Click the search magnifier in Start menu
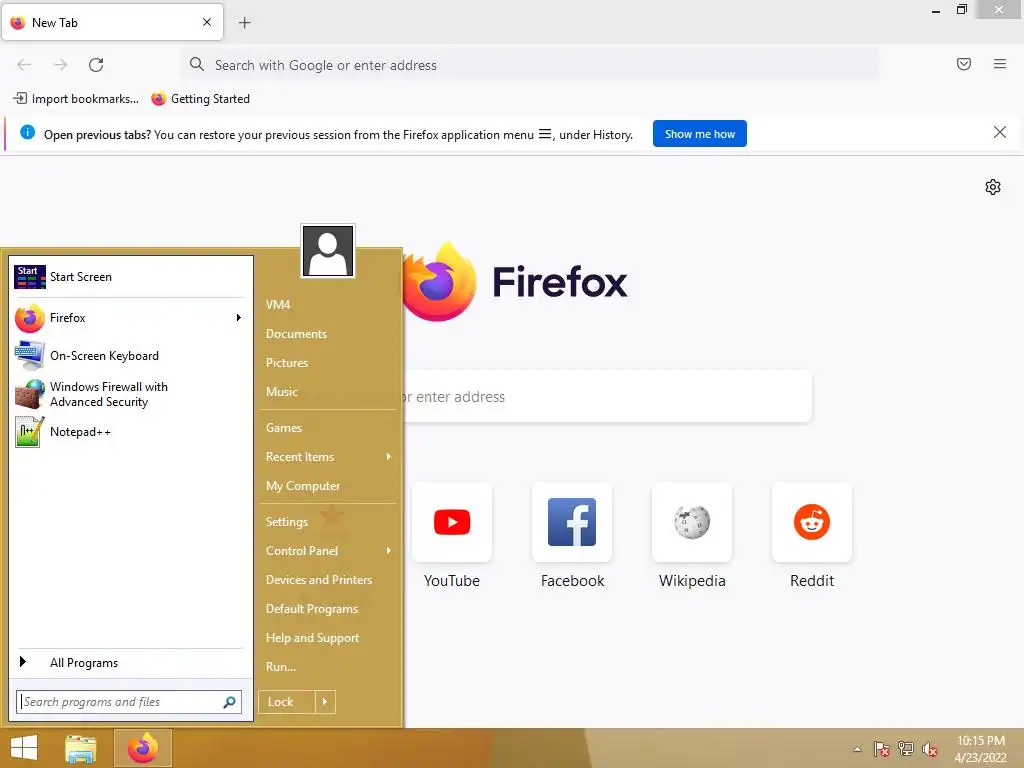This screenshot has width=1024, height=768. click(229, 702)
